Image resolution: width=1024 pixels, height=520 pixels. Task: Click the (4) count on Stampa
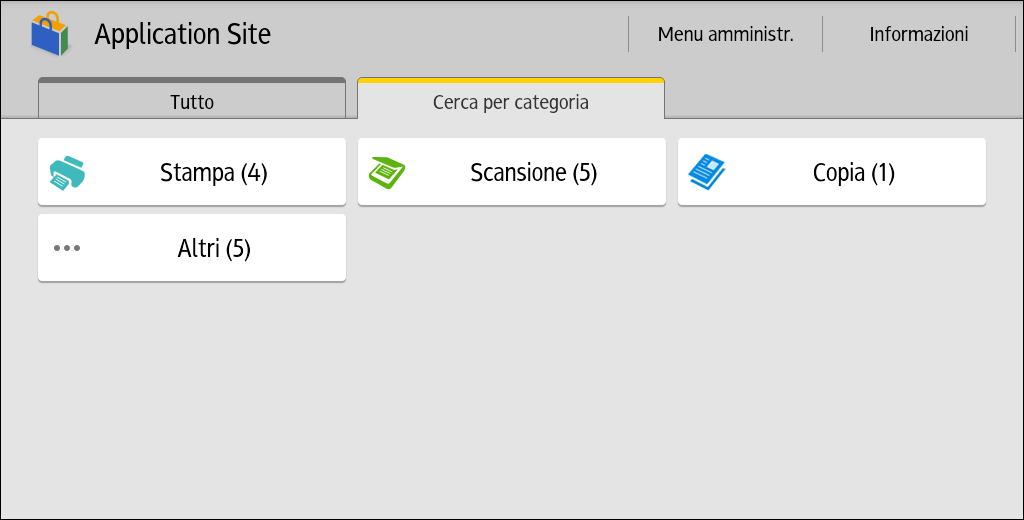[254, 173]
